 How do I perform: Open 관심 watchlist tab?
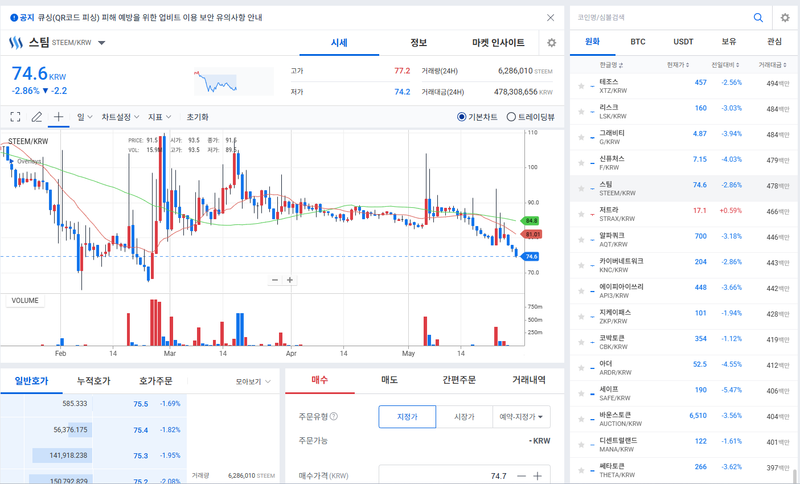[774, 42]
